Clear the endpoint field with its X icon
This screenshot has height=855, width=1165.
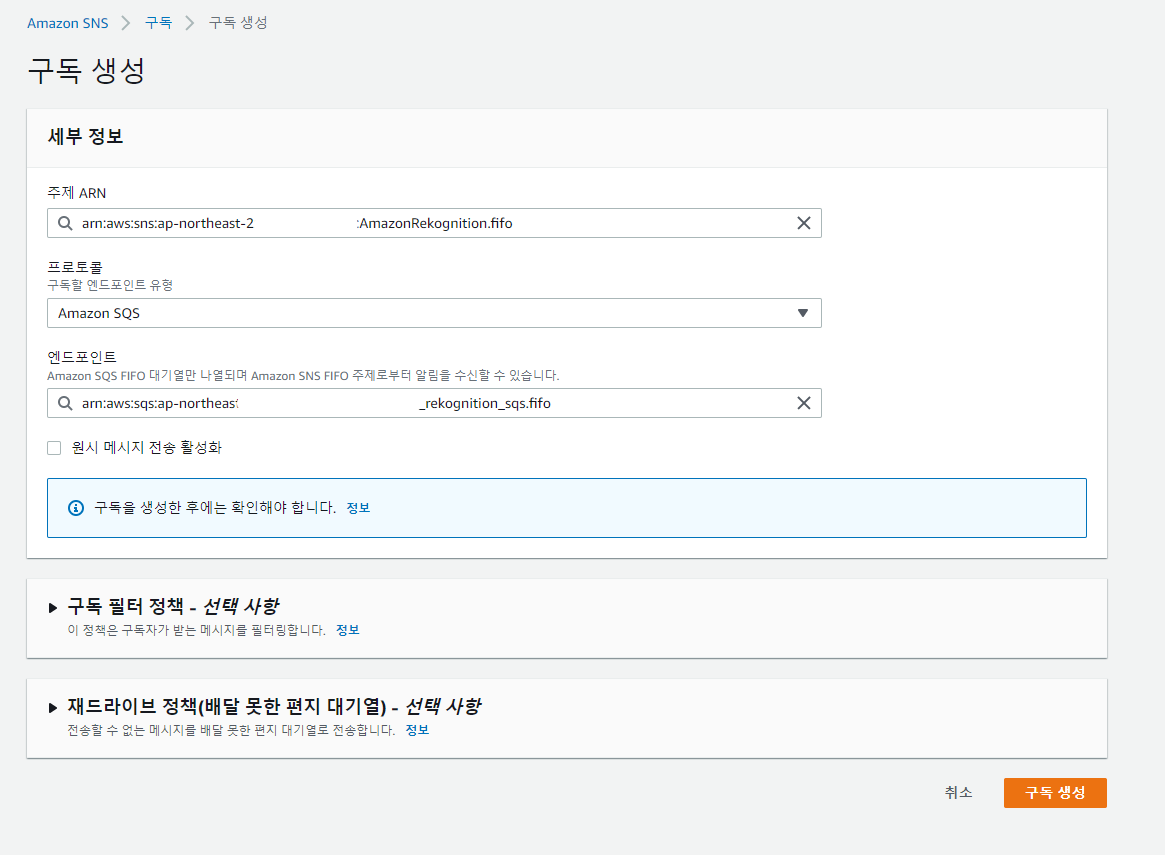803,403
